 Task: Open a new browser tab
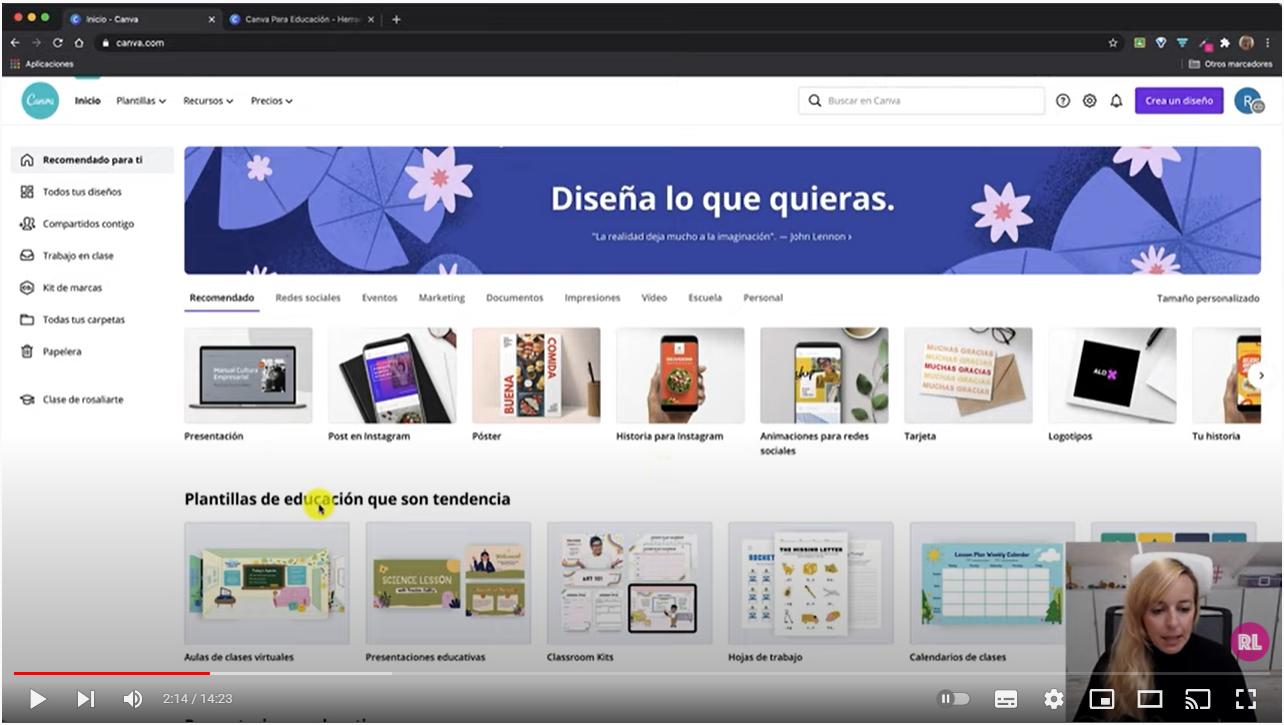click(x=396, y=19)
